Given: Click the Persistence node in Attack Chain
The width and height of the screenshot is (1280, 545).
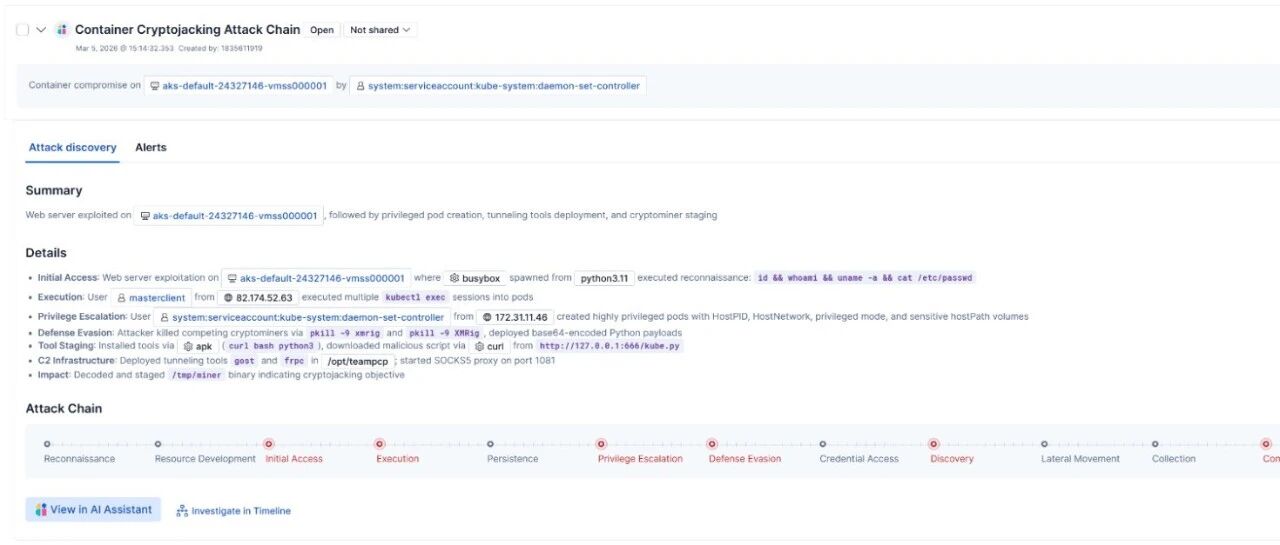Looking at the screenshot, I should click(490, 444).
